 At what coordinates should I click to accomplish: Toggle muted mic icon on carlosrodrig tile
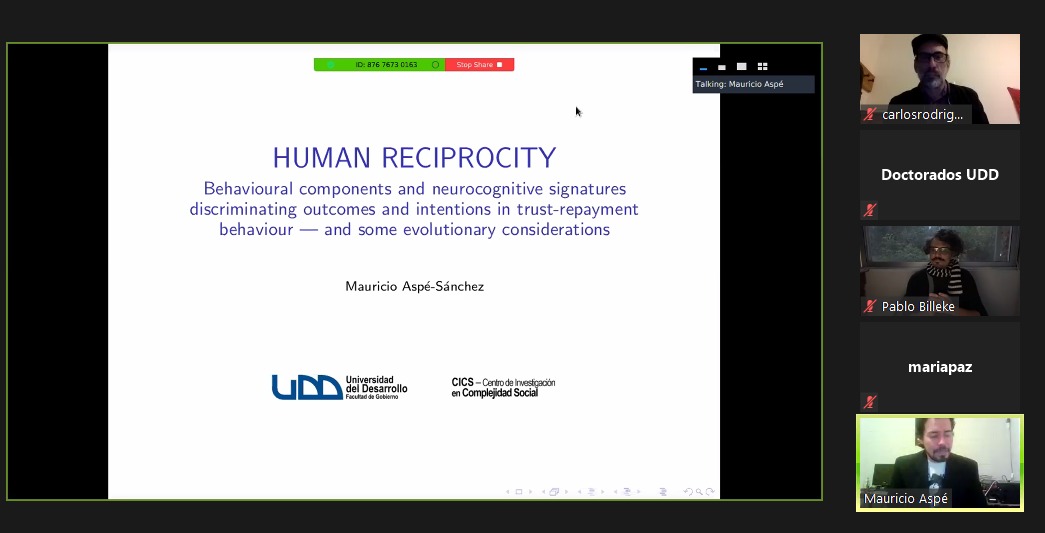[x=870, y=115]
